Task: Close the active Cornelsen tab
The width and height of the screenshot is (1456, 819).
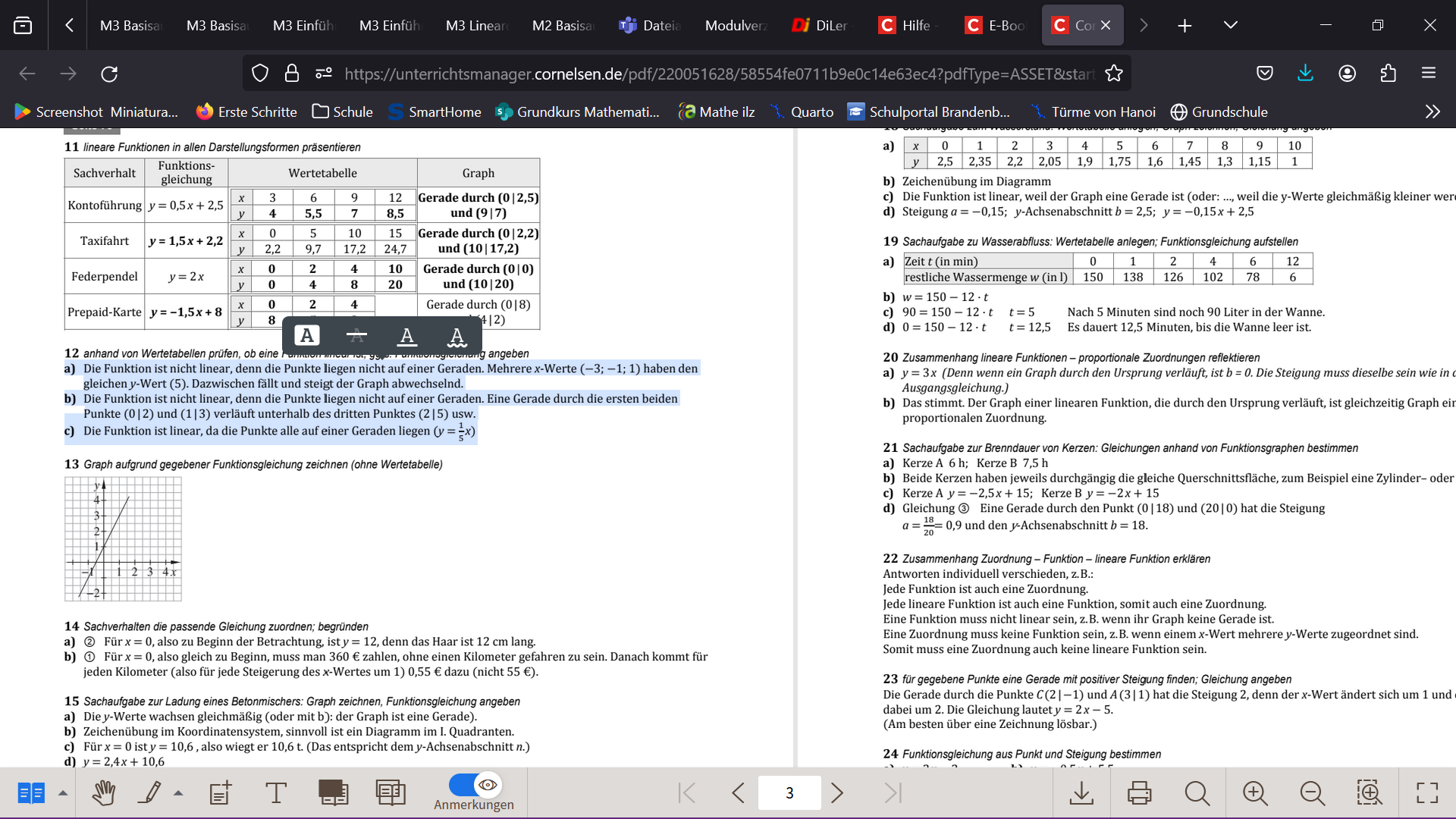Action: (x=1106, y=25)
